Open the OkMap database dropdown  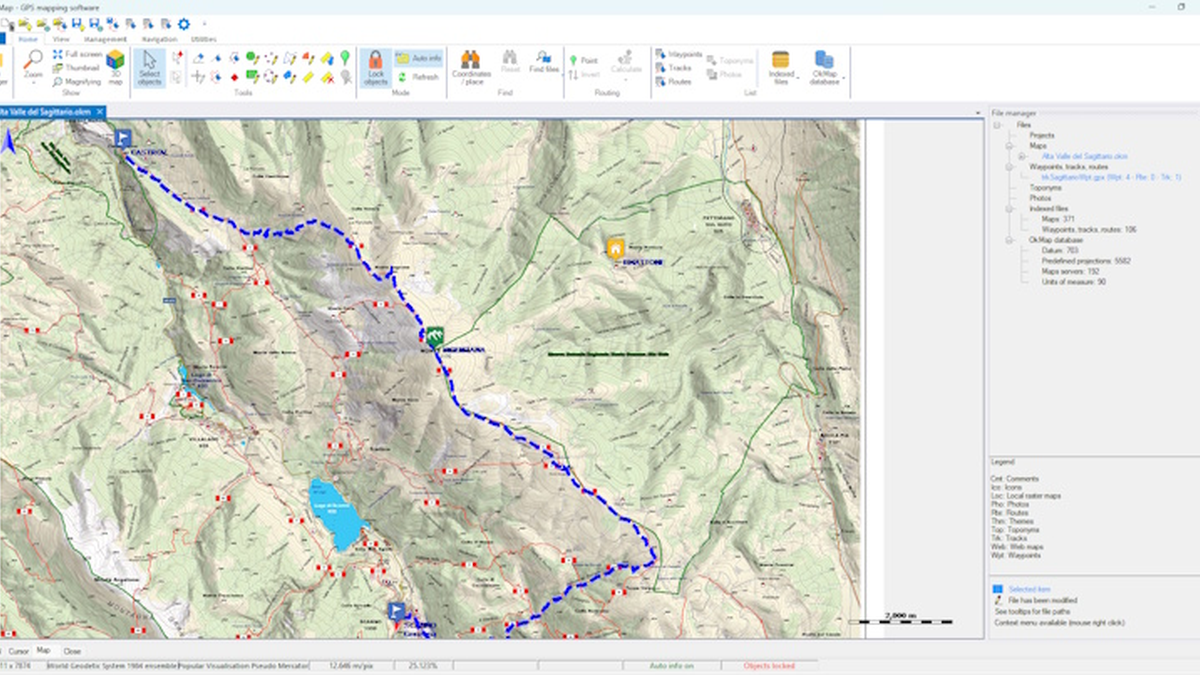click(825, 67)
